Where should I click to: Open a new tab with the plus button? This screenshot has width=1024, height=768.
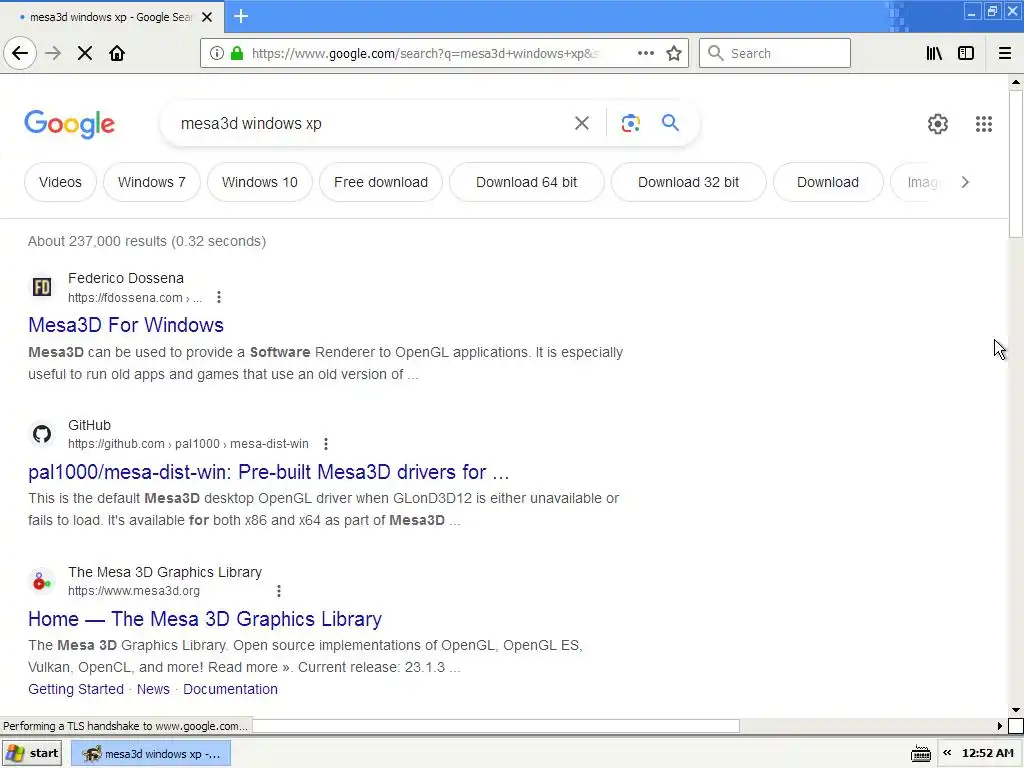[241, 16]
